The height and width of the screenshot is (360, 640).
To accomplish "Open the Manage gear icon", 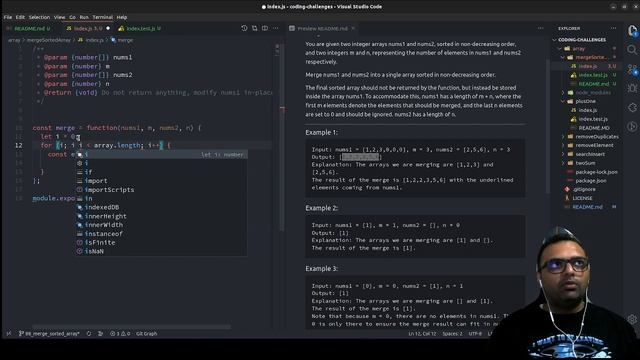I will [x=632, y=319].
